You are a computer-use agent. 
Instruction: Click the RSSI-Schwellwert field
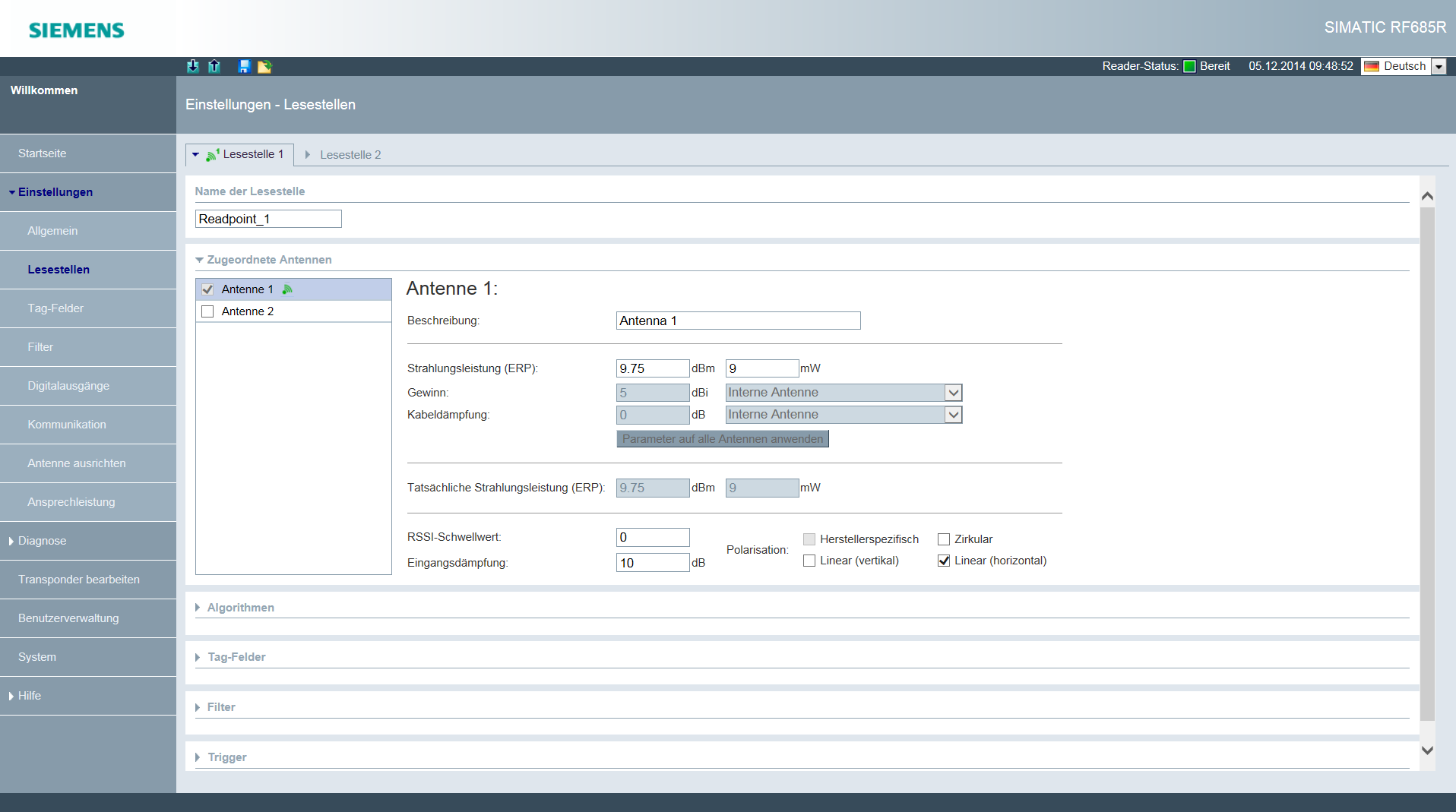click(653, 538)
